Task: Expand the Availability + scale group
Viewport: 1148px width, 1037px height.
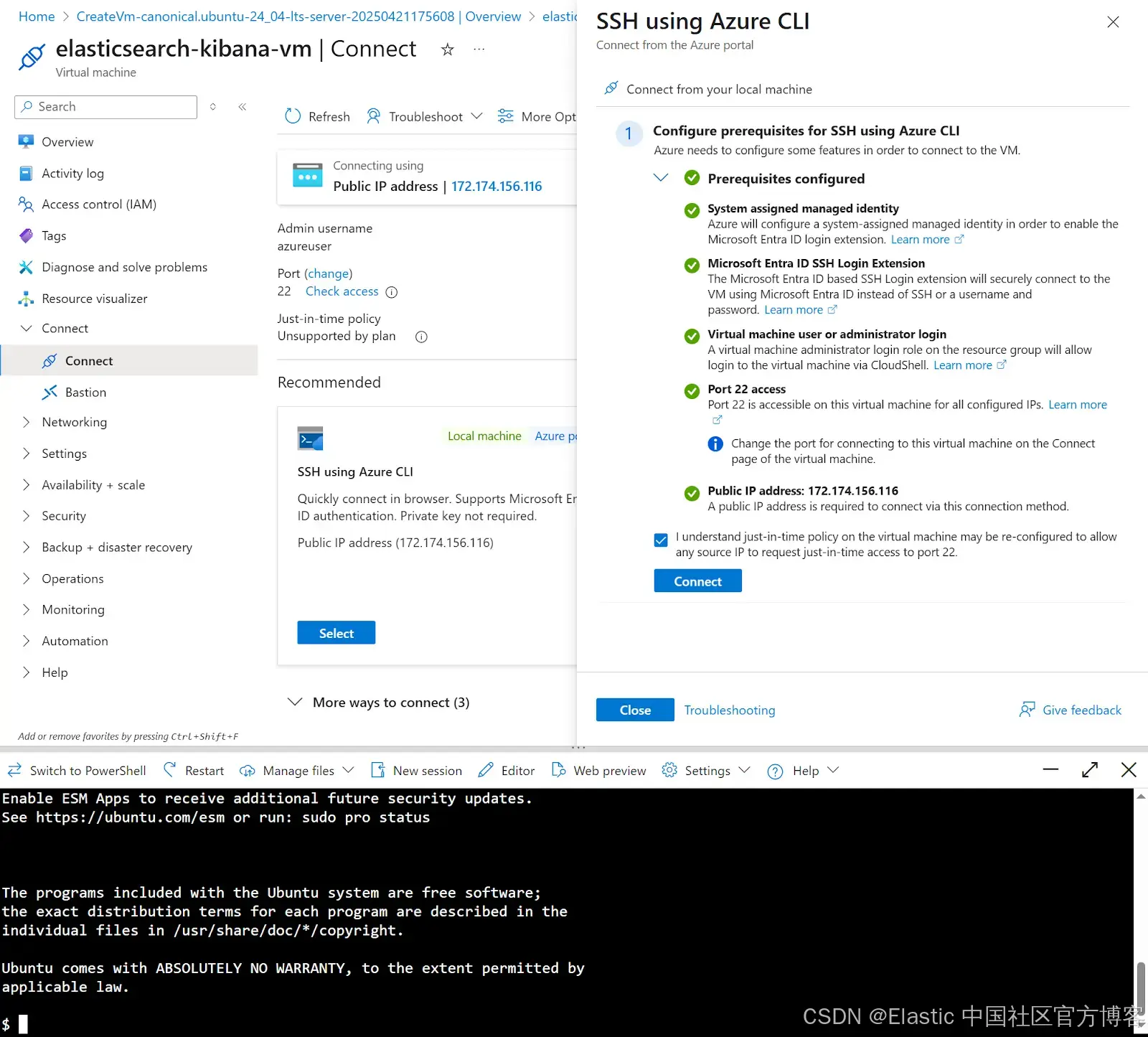Action: 27,484
